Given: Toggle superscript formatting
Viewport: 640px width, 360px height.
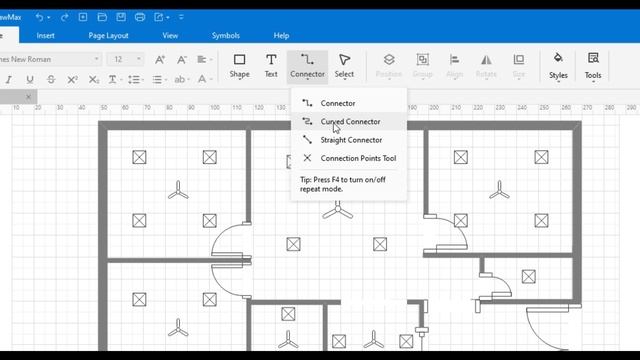Looking at the screenshot, I should [x=72, y=79].
